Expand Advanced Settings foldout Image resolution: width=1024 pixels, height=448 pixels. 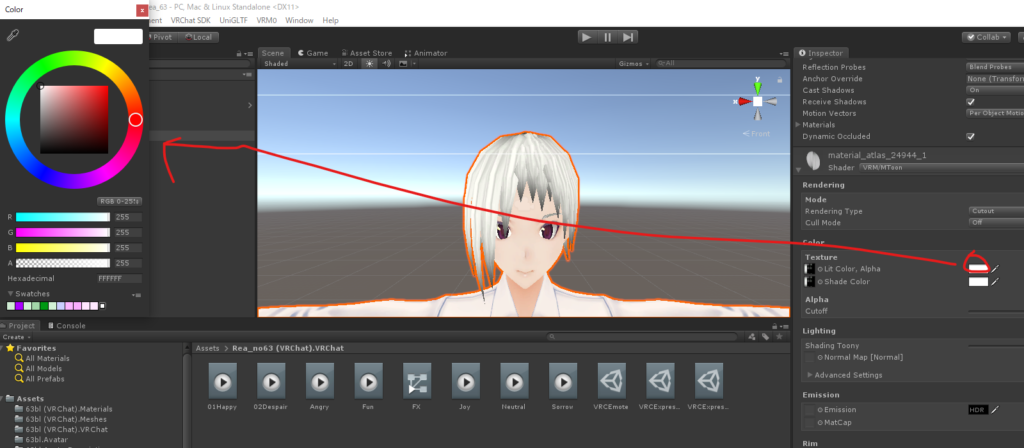810,375
